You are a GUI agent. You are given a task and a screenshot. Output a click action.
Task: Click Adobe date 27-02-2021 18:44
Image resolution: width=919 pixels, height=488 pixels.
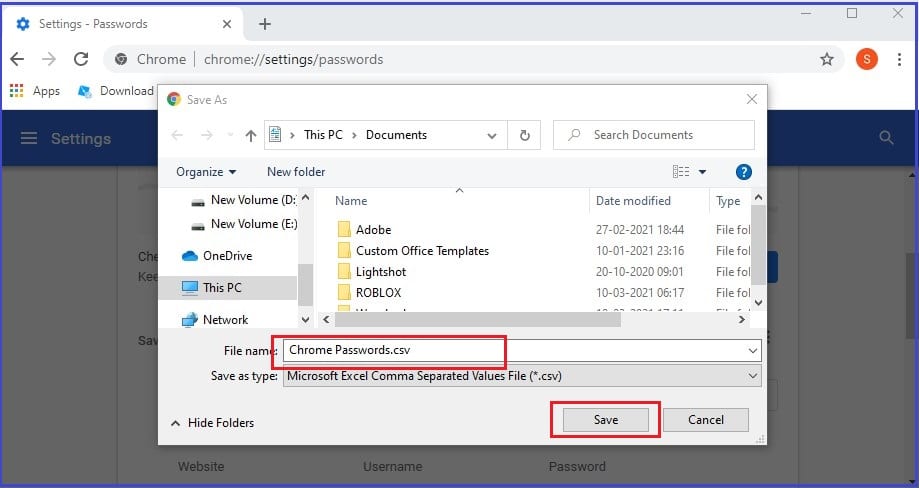(639, 230)
